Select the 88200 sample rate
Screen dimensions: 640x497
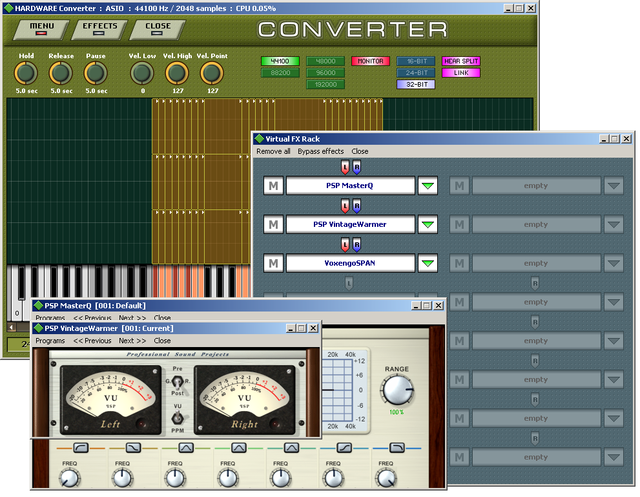(x=280, y=73)
